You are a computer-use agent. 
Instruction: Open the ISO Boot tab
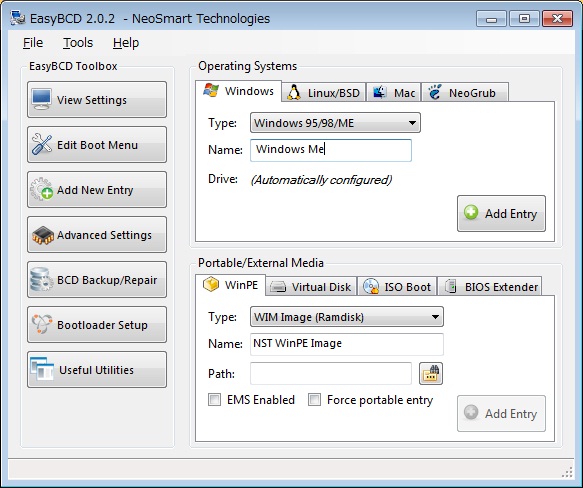(397, 286)
